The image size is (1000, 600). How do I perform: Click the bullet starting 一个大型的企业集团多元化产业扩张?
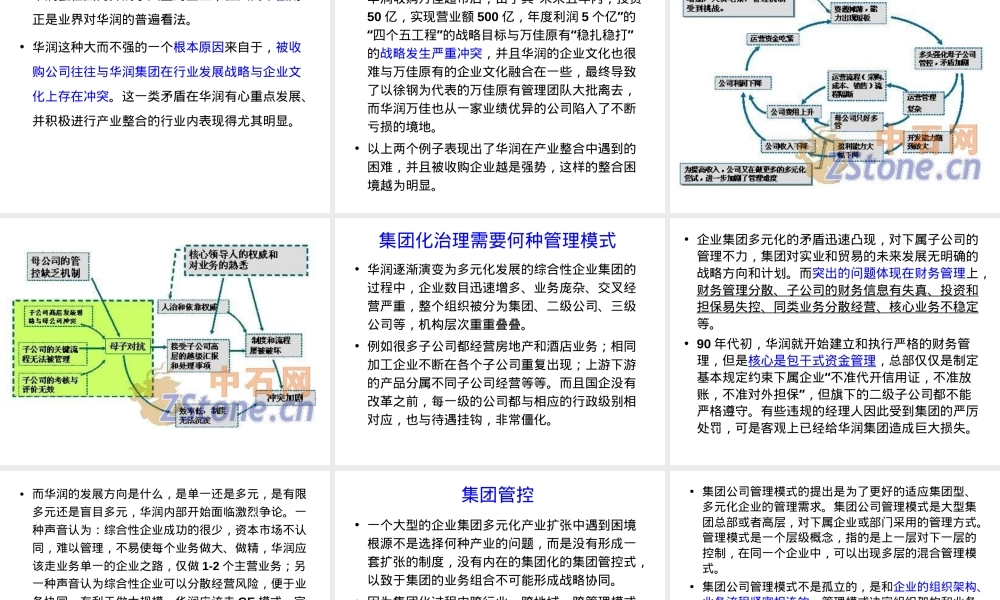click(506, 552)
